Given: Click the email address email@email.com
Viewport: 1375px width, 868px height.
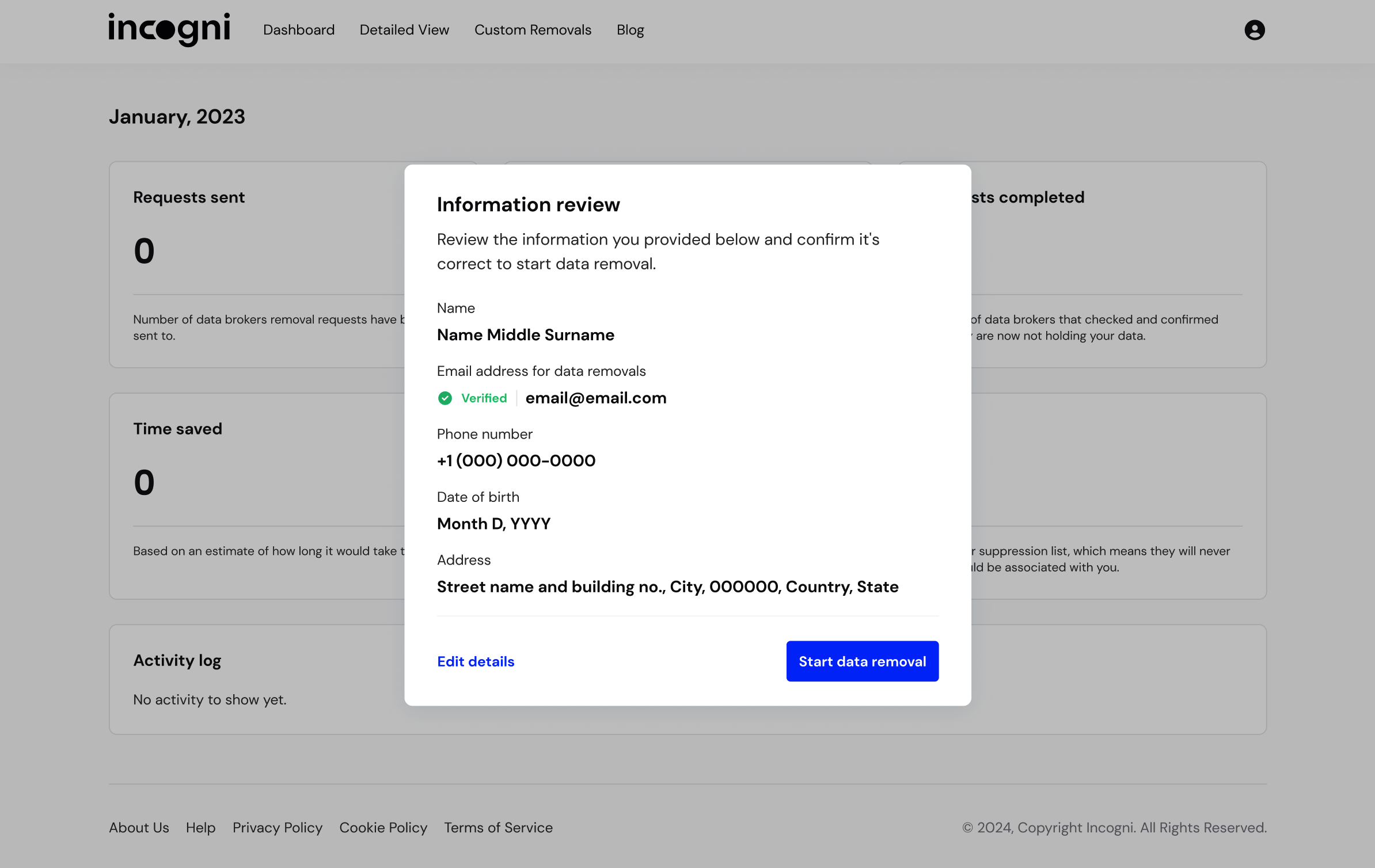Looking at the screenshot, I should tap(596, 398).
